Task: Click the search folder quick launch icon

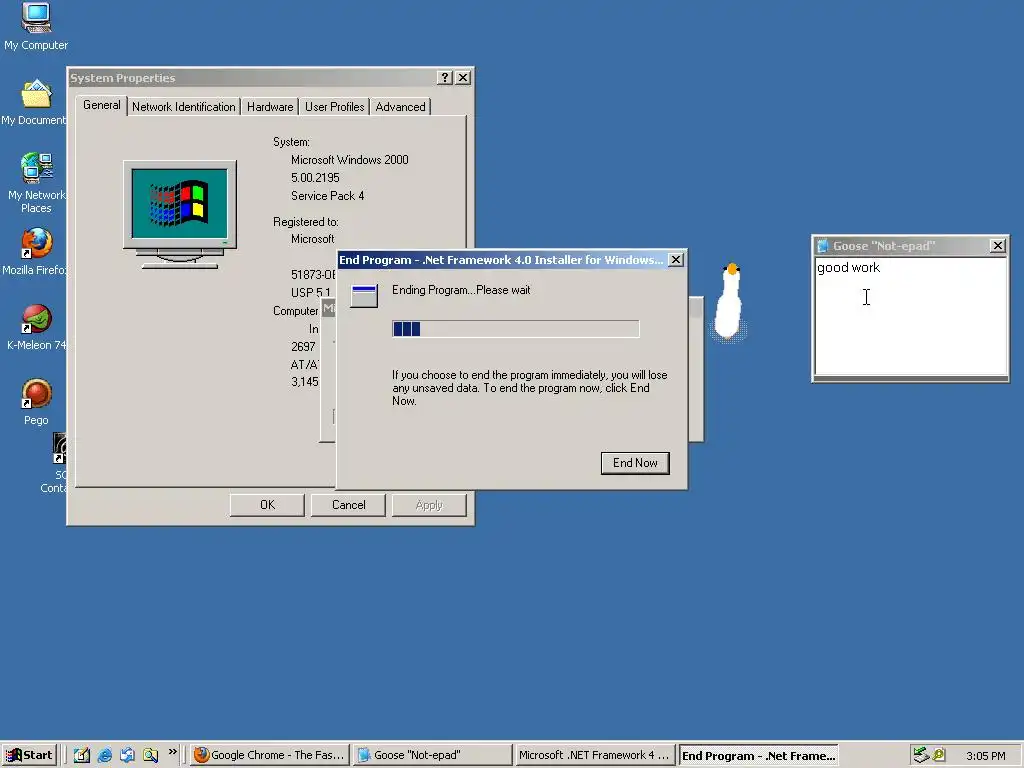Action: coord(151,755)
